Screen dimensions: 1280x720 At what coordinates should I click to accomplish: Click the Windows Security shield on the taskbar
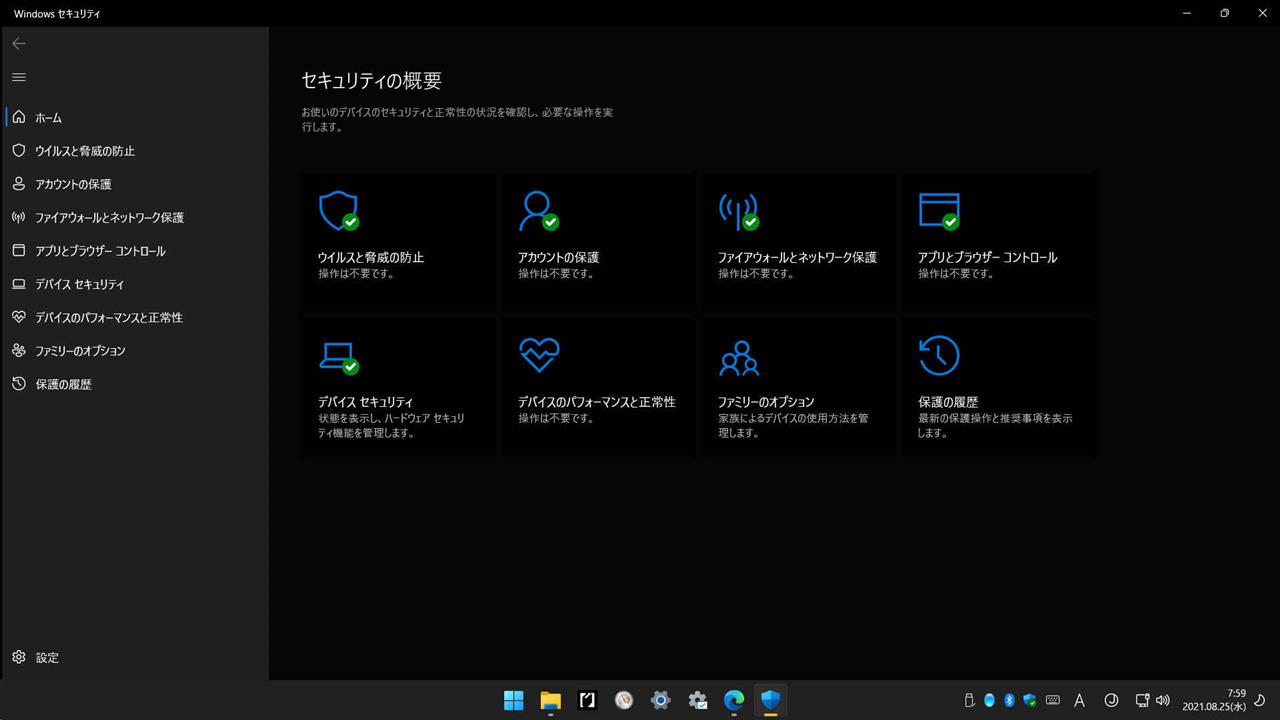point(770,700)
